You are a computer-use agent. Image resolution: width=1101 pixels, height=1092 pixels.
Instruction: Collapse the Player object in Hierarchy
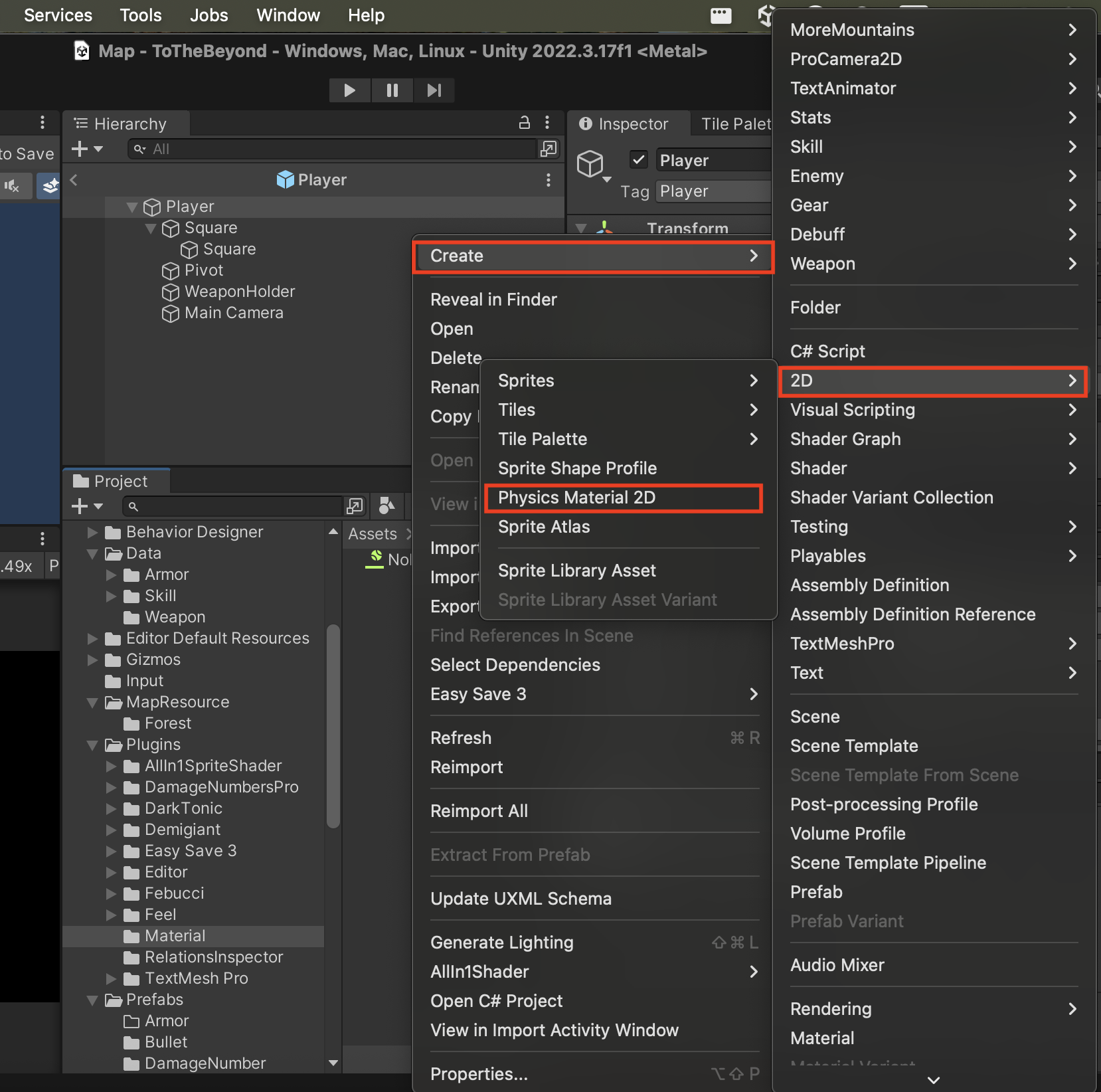tap(132, 207)
